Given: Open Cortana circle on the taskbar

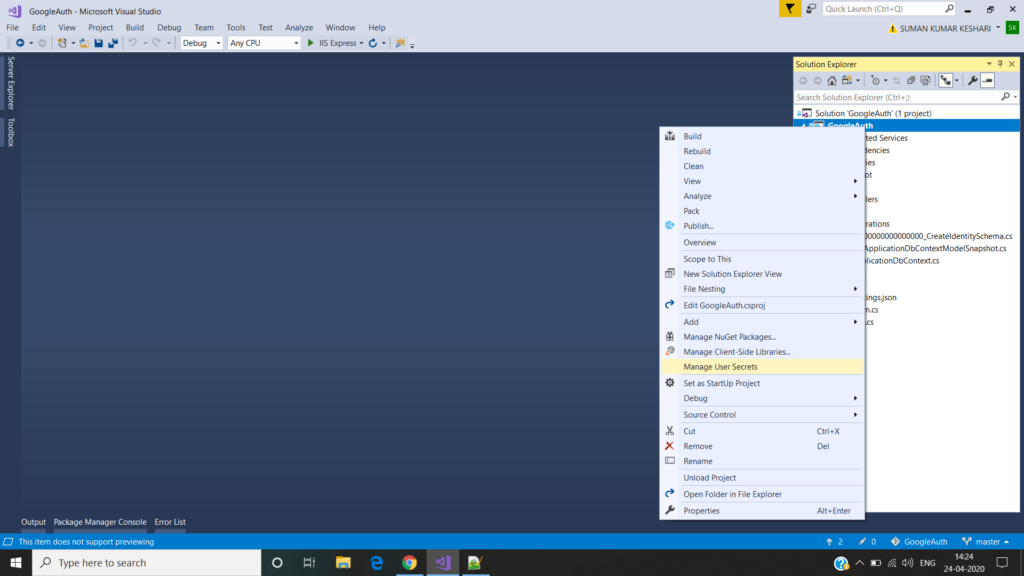Looking at the screenshot, I should click(x=277, y=562).
